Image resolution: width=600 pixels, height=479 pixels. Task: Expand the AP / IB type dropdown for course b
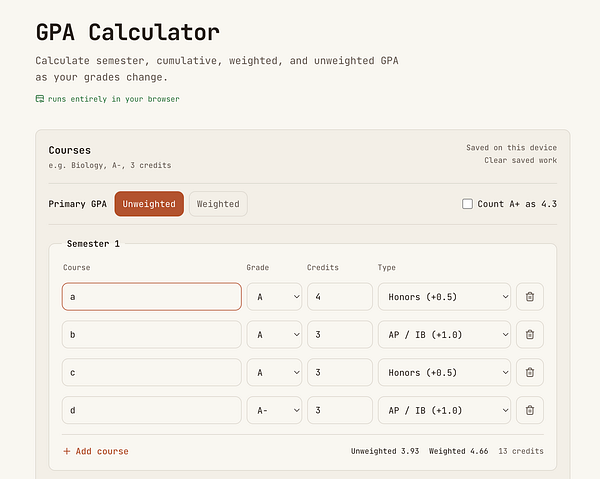(x=444, y=334)
